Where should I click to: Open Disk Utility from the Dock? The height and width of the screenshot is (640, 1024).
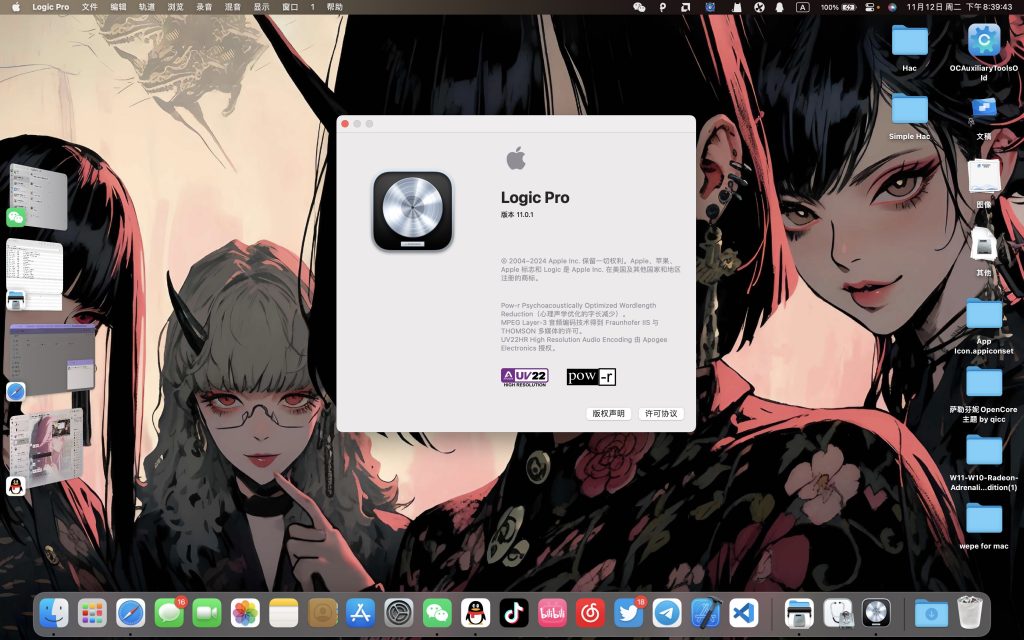pos(838,614)
